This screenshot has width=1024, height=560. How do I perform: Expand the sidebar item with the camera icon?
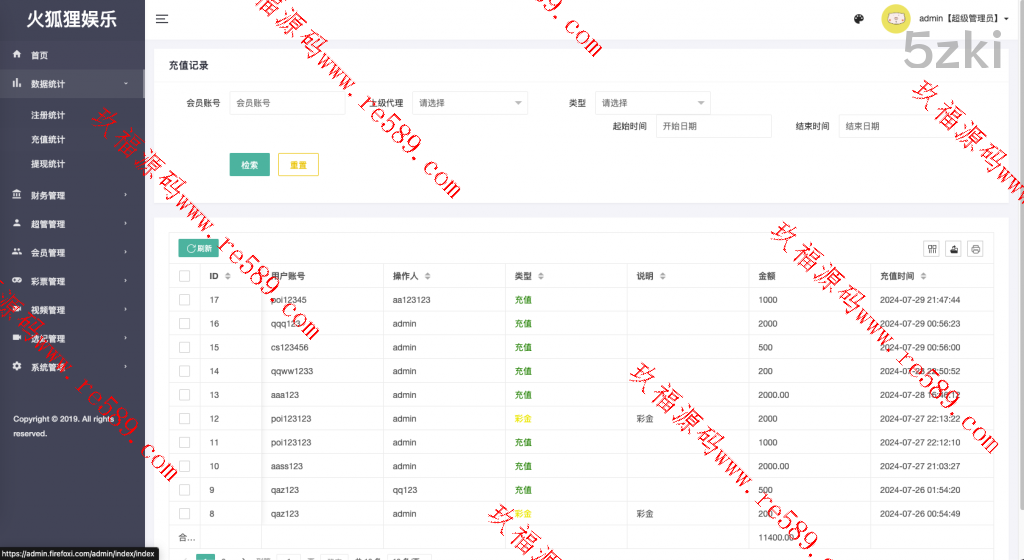pyautogui.click(x=72, y=338)
